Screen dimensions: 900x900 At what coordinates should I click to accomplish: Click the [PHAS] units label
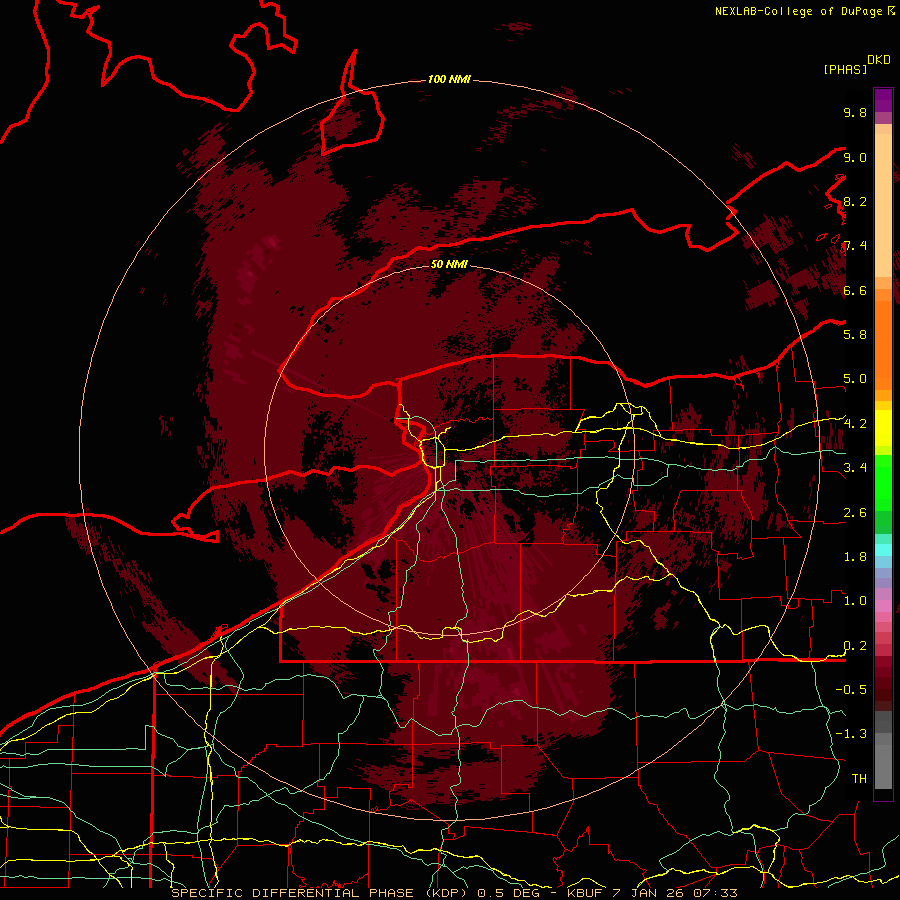click(x=845, y=70)
